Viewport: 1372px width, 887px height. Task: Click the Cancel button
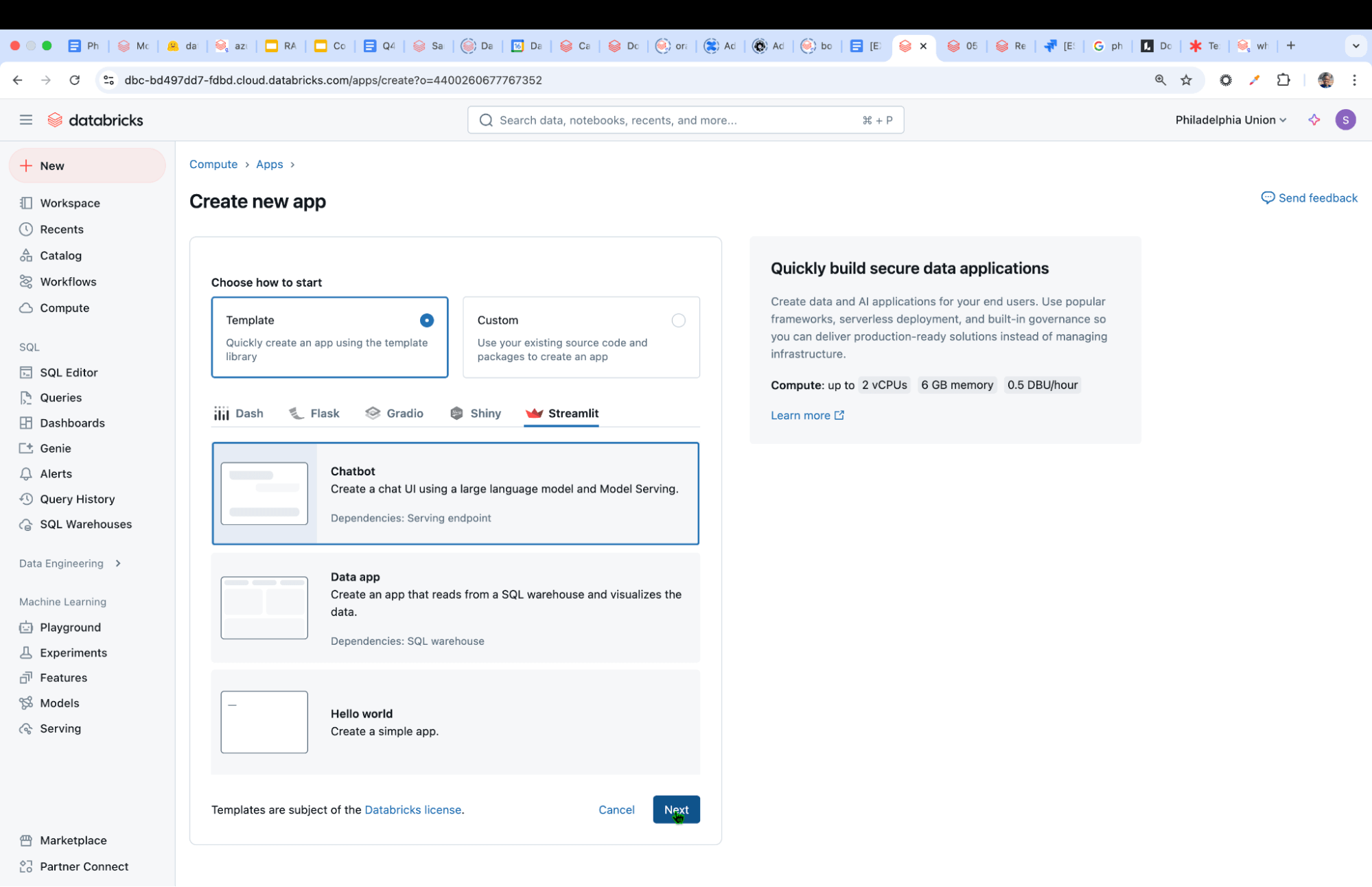(617, 810)
